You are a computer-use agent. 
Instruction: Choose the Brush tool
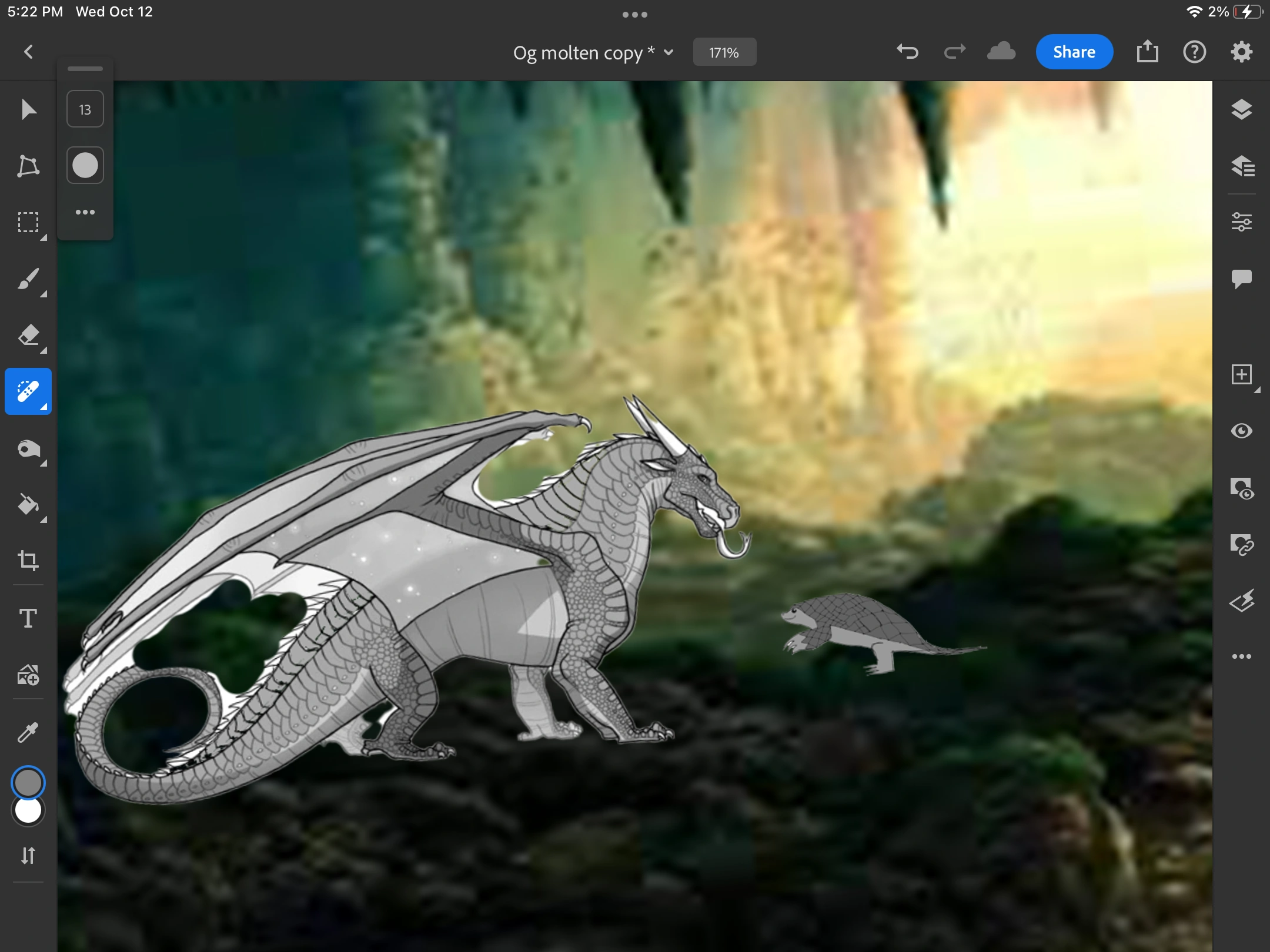pyautogui.click(x=28, y=279)
